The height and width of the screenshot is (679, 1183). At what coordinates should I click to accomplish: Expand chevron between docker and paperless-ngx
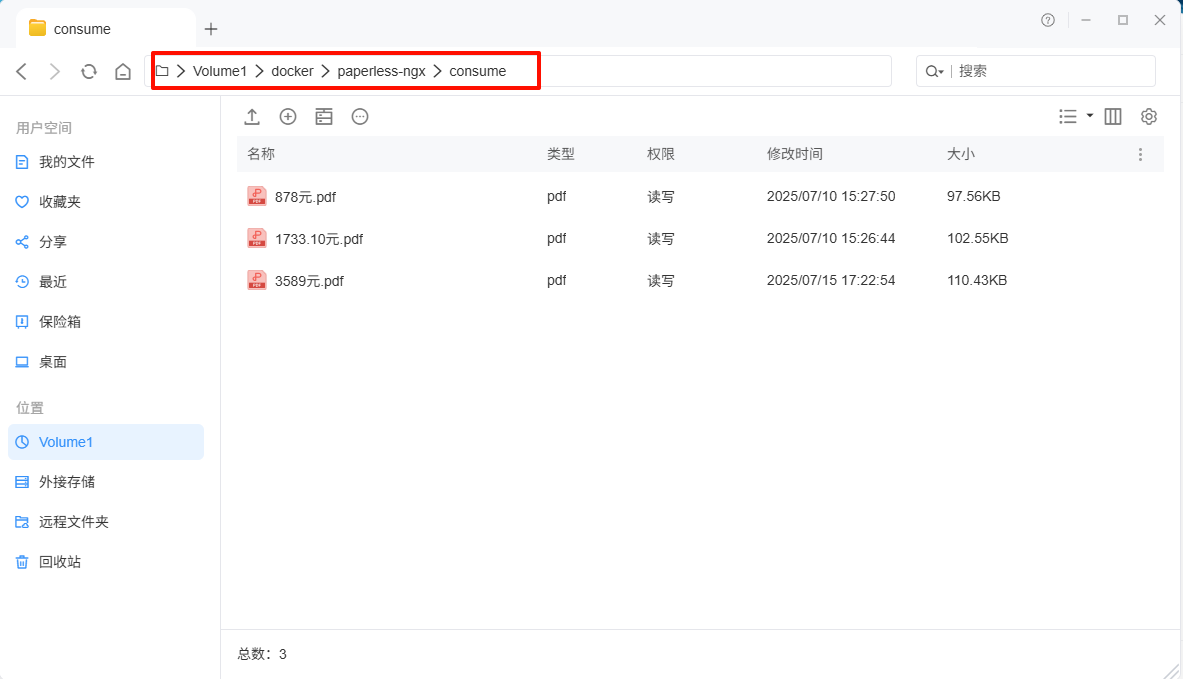click(x=326, y=71)
